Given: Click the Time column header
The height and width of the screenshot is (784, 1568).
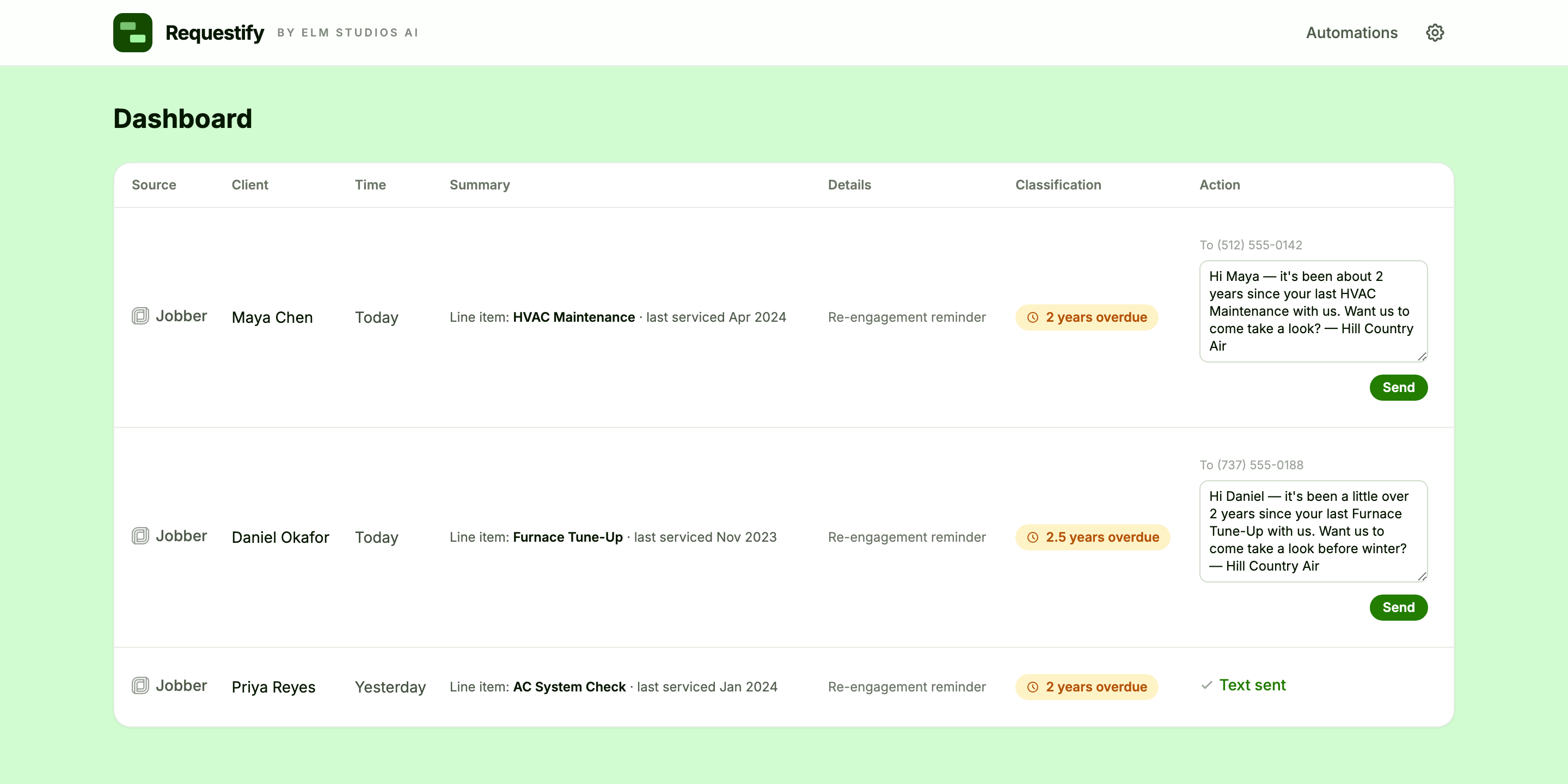Looking at the screenshot, I should click(x=370, y=185).
